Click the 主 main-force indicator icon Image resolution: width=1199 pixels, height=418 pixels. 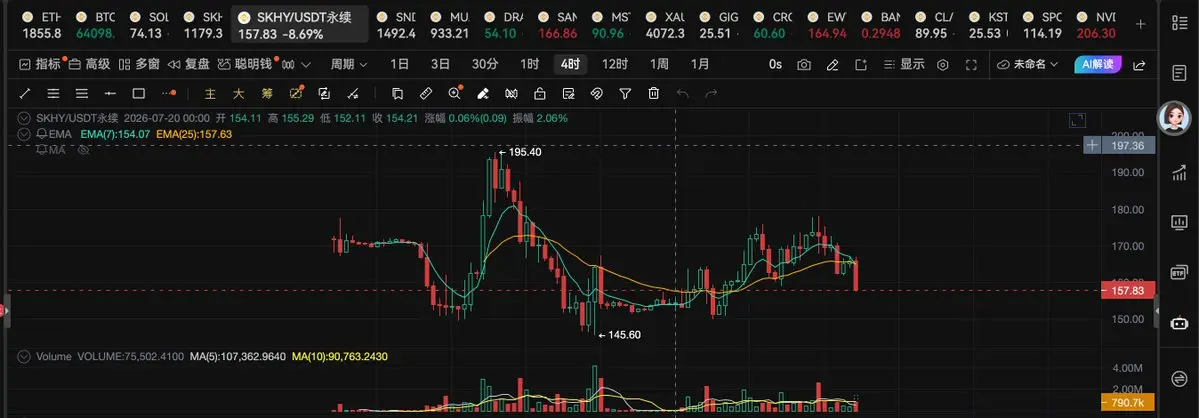210,94
